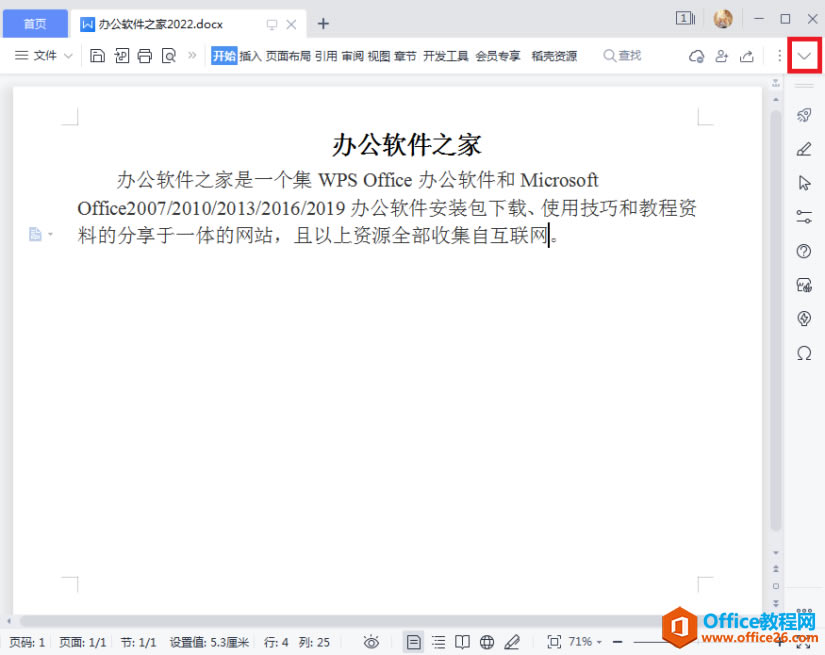Open the style pen sidebar icon
The height and width of the screenshot is (655, 825).
[x=804, y=149]
